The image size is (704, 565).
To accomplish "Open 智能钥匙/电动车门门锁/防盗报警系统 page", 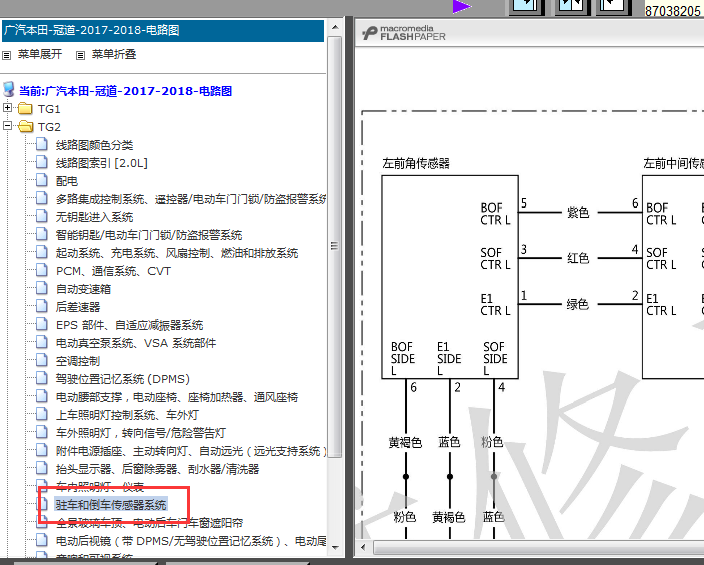I will (149, 235).
